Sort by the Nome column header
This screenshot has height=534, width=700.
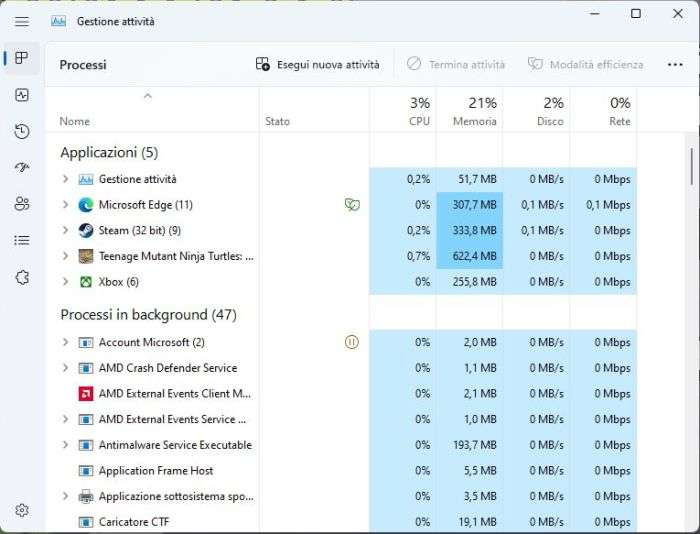(152, 110)
